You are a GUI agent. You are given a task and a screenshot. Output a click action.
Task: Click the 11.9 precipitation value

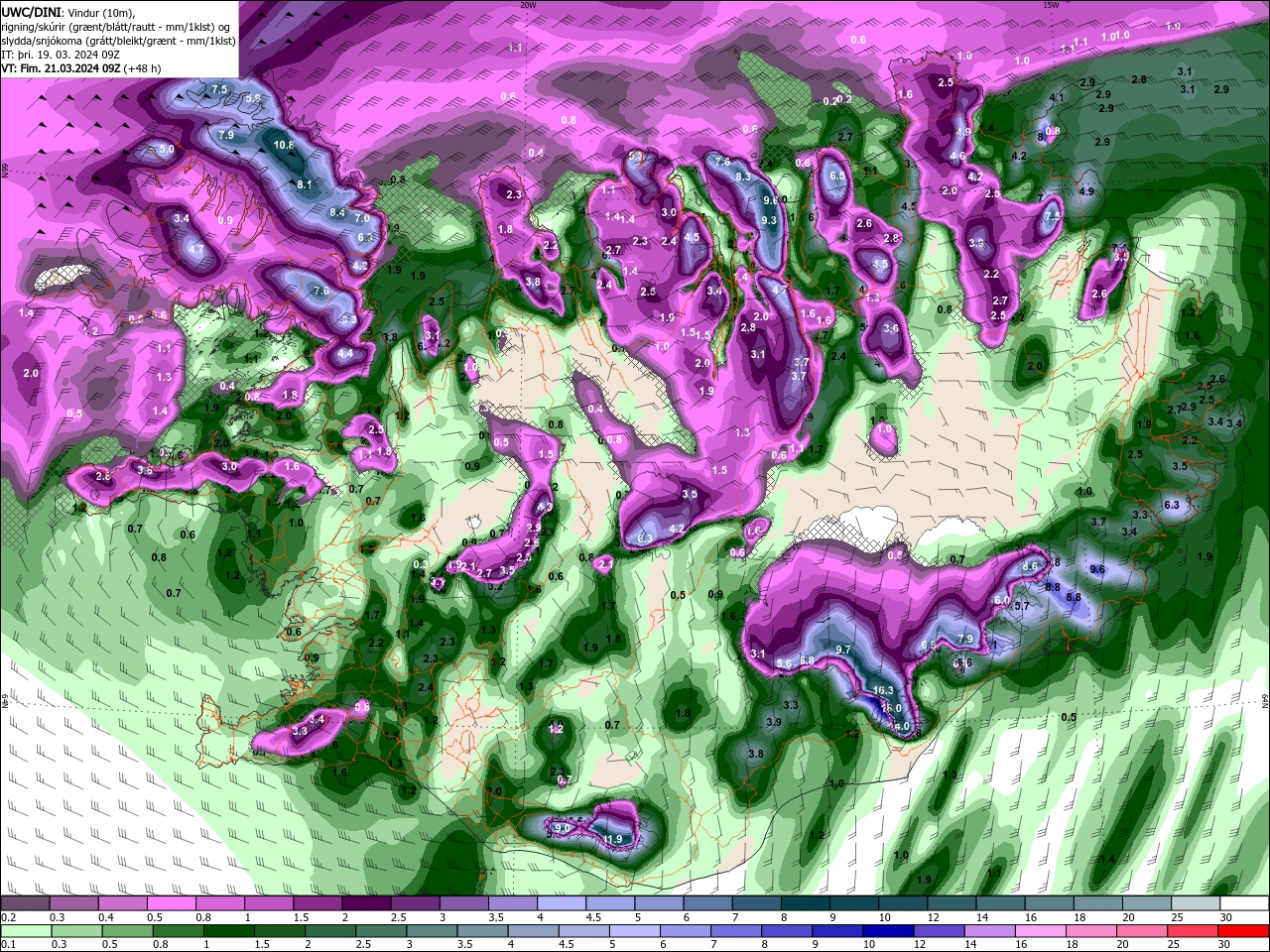pos(613,840)
